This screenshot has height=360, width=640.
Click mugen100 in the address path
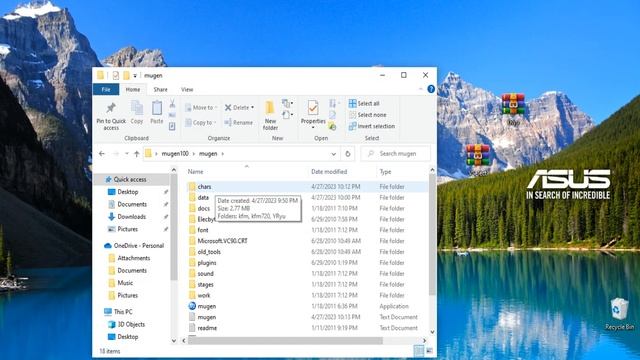(175, 154)
